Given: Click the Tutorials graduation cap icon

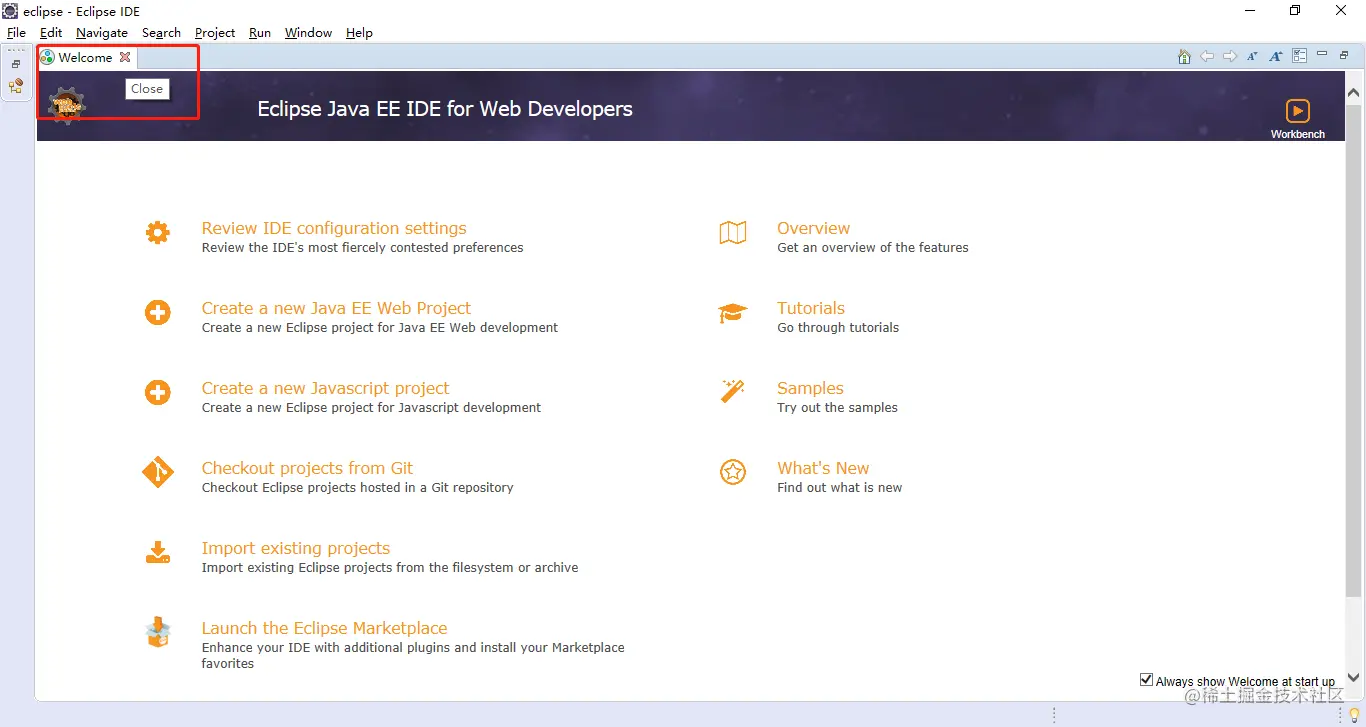Looking at the screenshot, I should (733, 313).
